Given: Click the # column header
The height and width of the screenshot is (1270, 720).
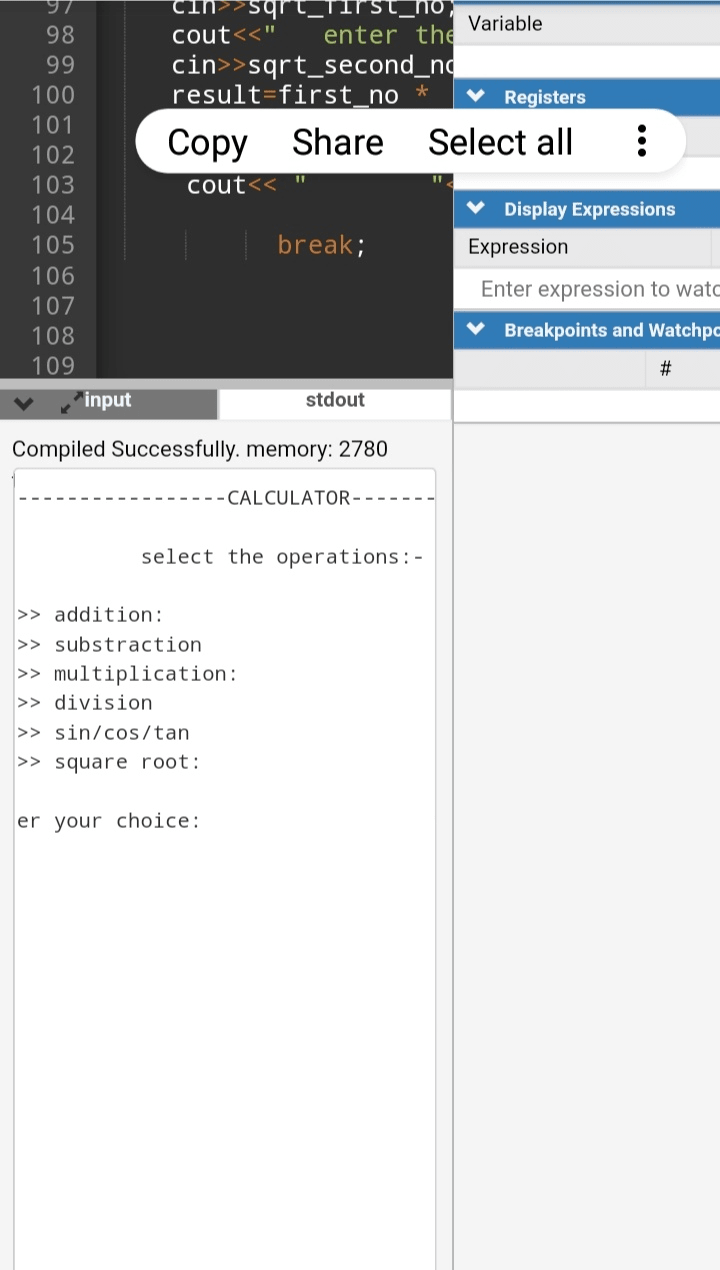Looking at the screenshot, I should tap(665, 369).
